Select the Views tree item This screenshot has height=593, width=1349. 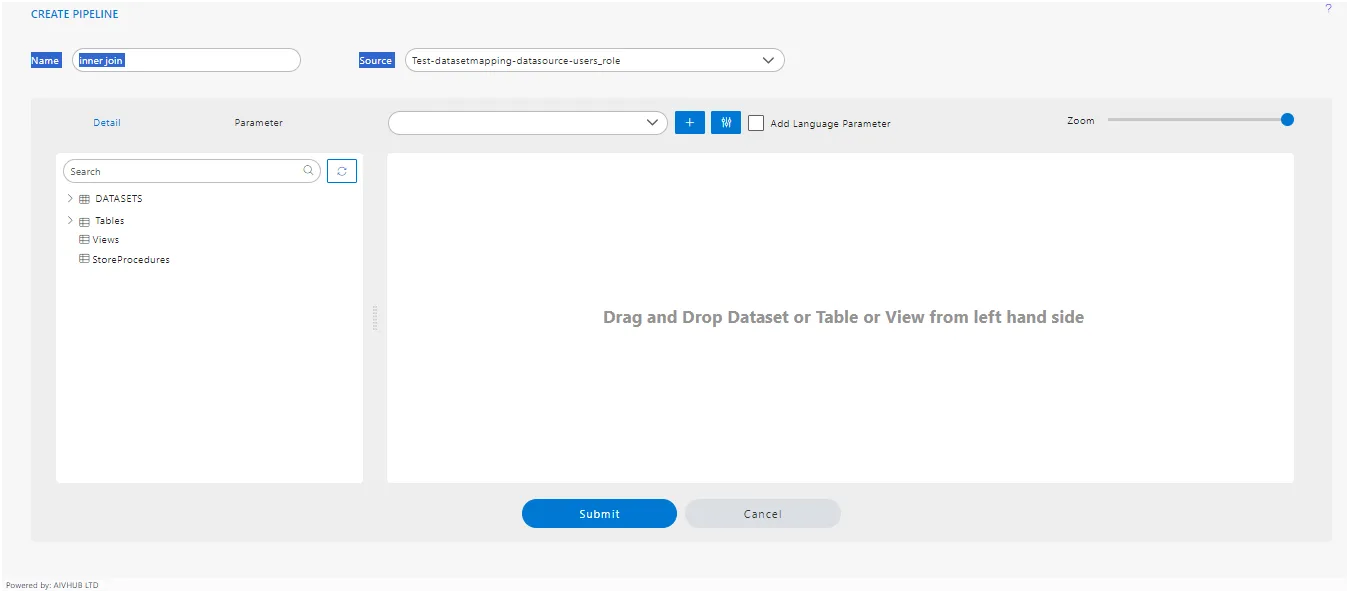tap(106, 240)
